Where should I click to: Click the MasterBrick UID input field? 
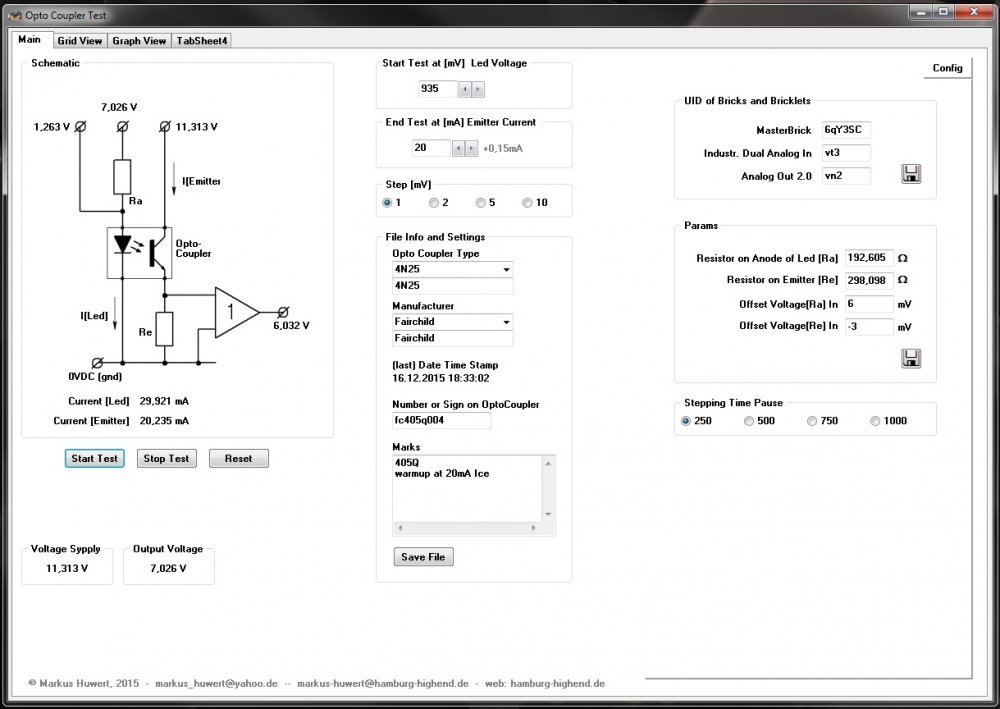pos(845,130)
